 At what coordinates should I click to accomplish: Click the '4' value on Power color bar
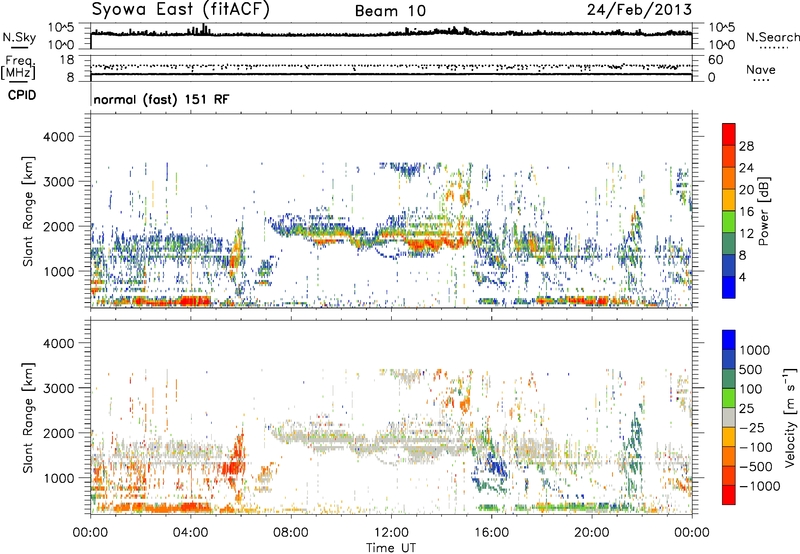(743, 278)
